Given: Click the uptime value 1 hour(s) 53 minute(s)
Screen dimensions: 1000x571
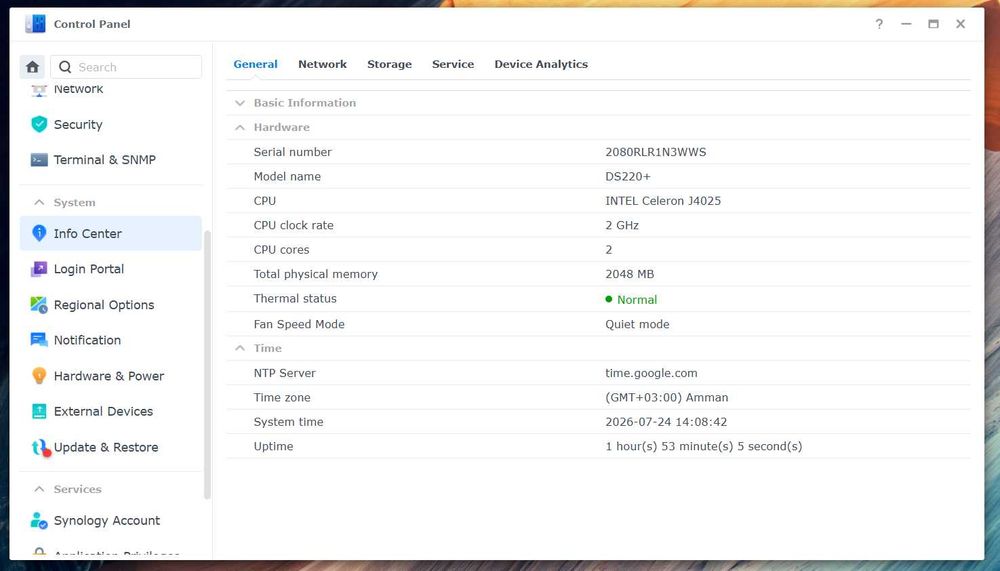Looking at the screenshot, I should (x=703, y=446).
